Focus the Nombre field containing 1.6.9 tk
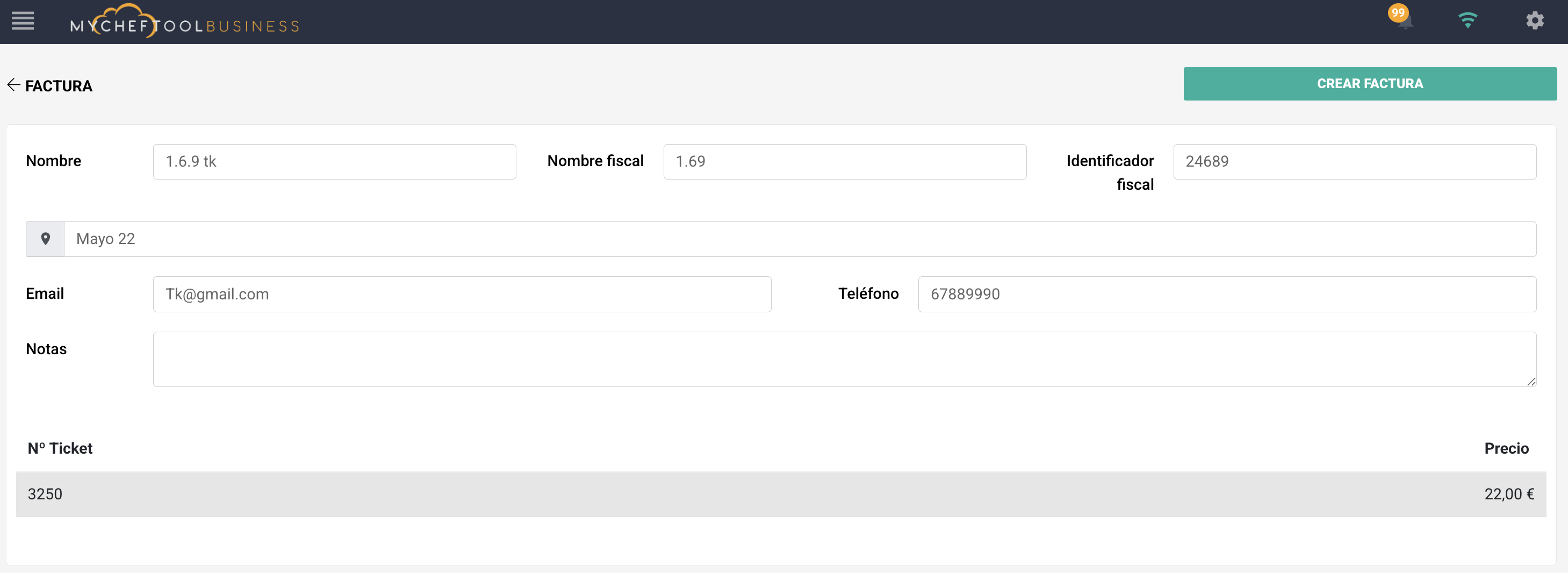Image resolution: width=1568 pixels, height=573 pixels. click(334, 161)
